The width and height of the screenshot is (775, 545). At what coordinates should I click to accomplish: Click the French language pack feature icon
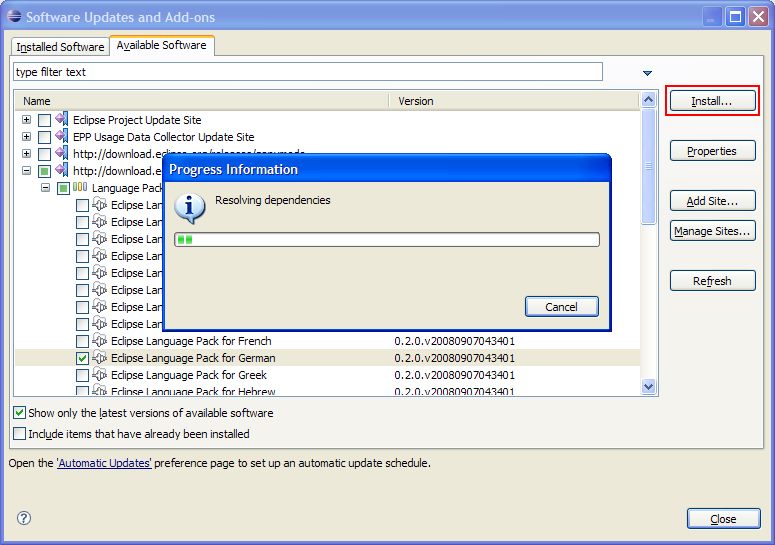tap(100, 340)
